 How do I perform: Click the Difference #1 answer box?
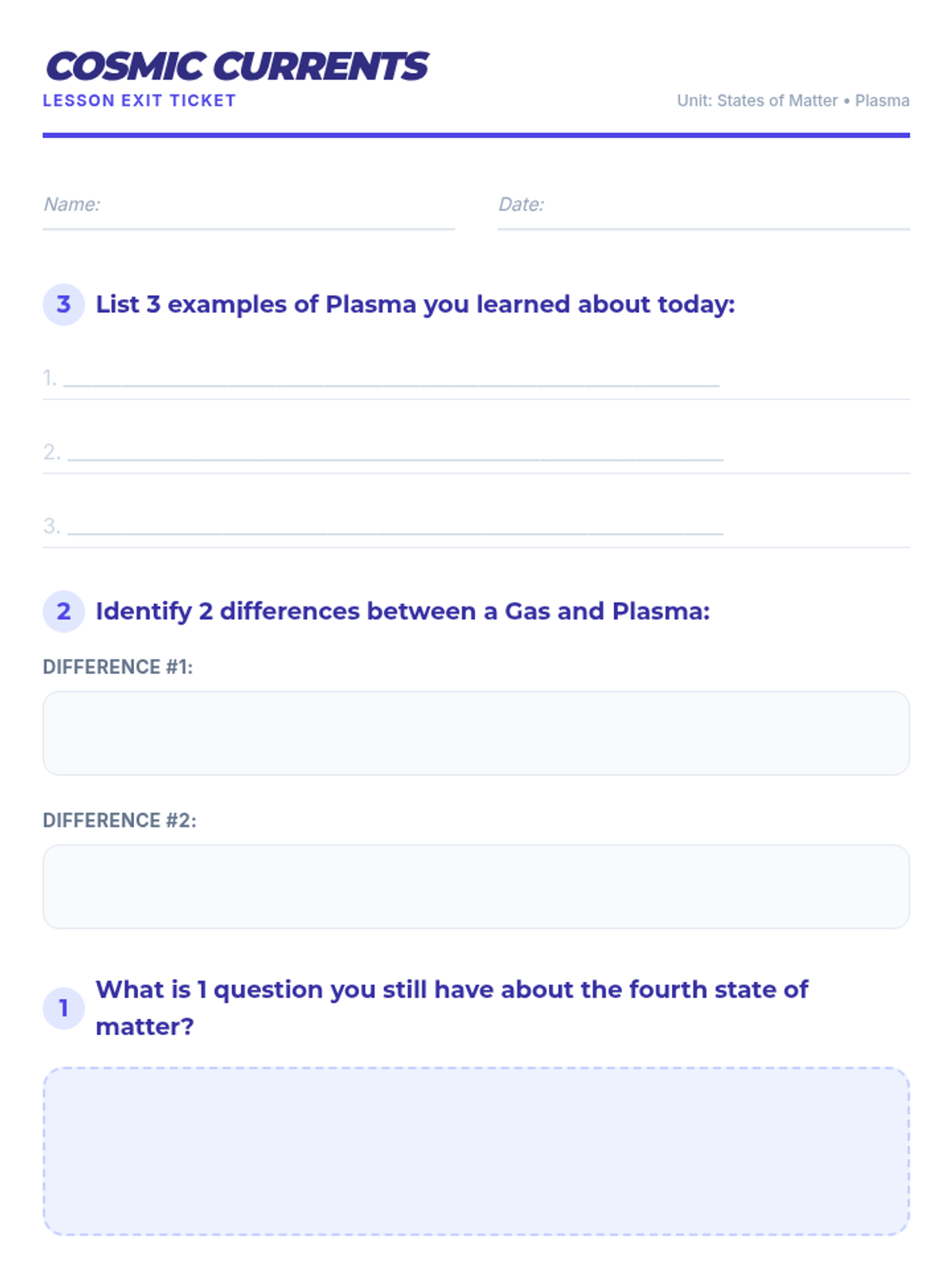(x=476, y=733)
